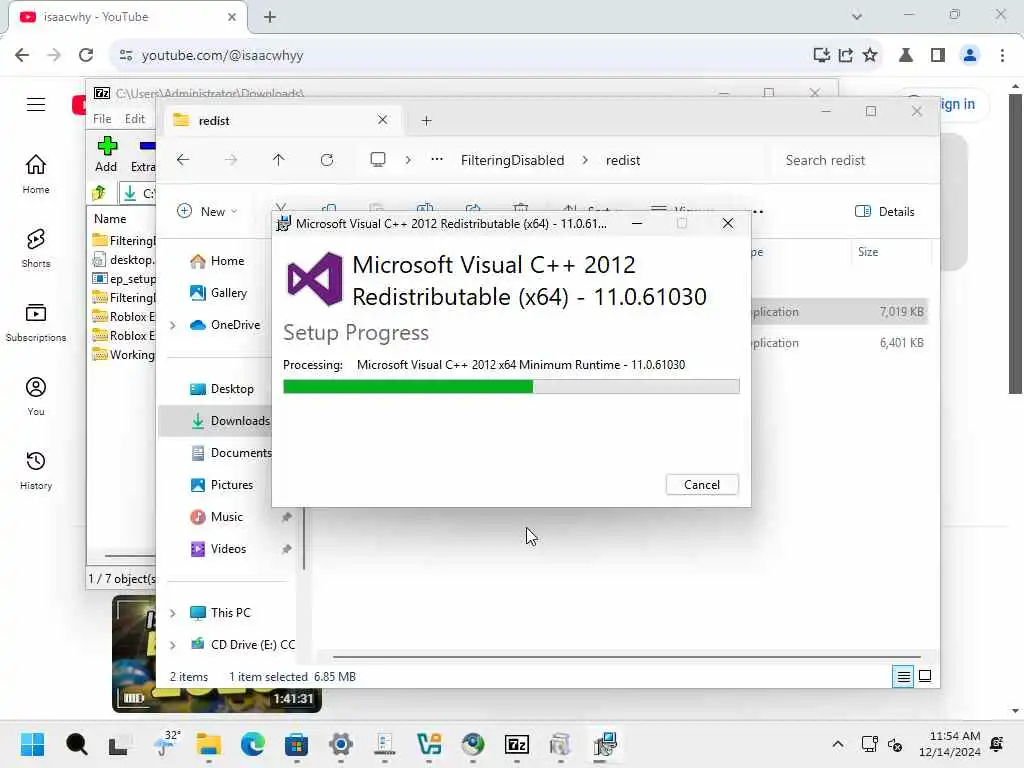The height and width of the screenshot is (768, 1024).
Task: Go back in File Explorer redist window
Action: pyautogui.click(x=183, y=160)
